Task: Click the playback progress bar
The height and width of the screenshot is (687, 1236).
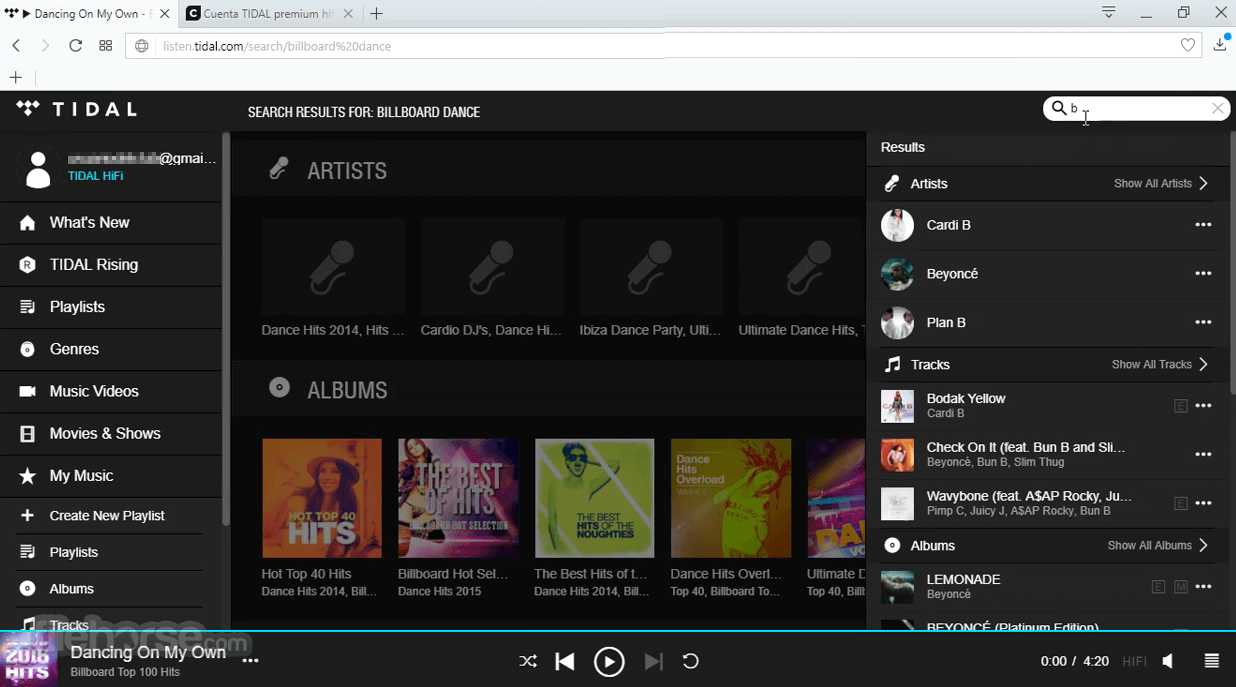Action: pyautogui.click(x=618, y=631)
